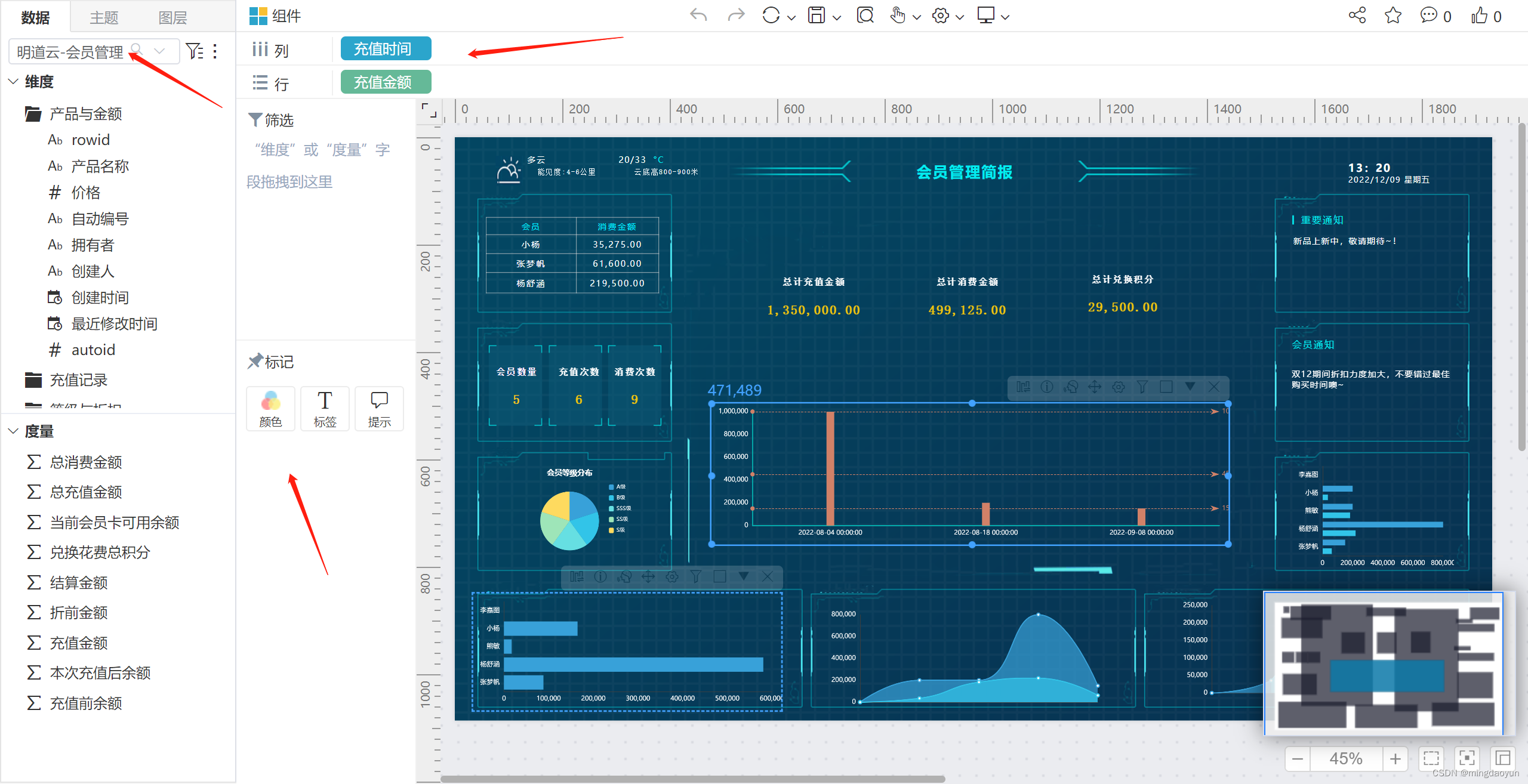Click the 颜色 color mark button

(x=270, y=409)
